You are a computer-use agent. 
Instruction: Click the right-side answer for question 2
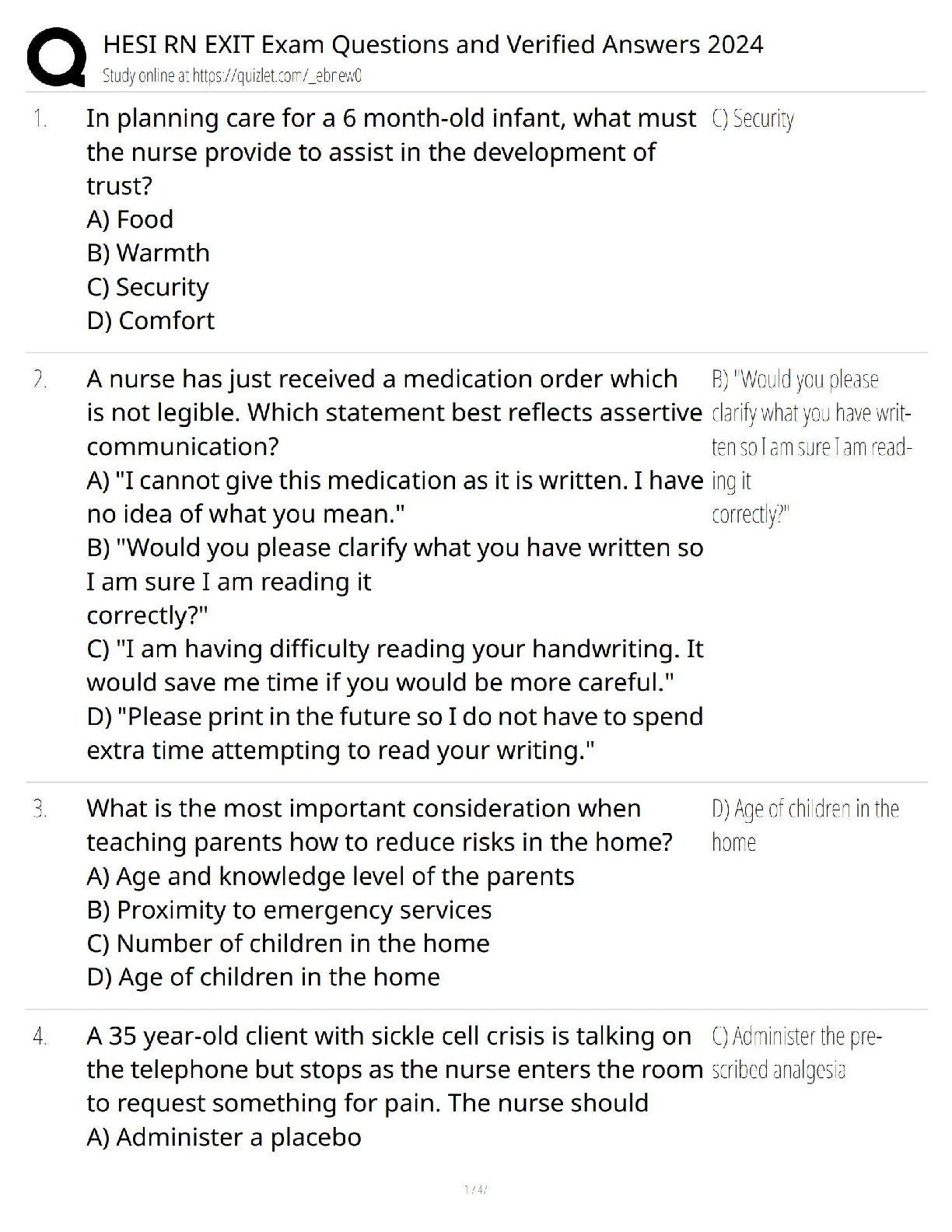(809, 446)
